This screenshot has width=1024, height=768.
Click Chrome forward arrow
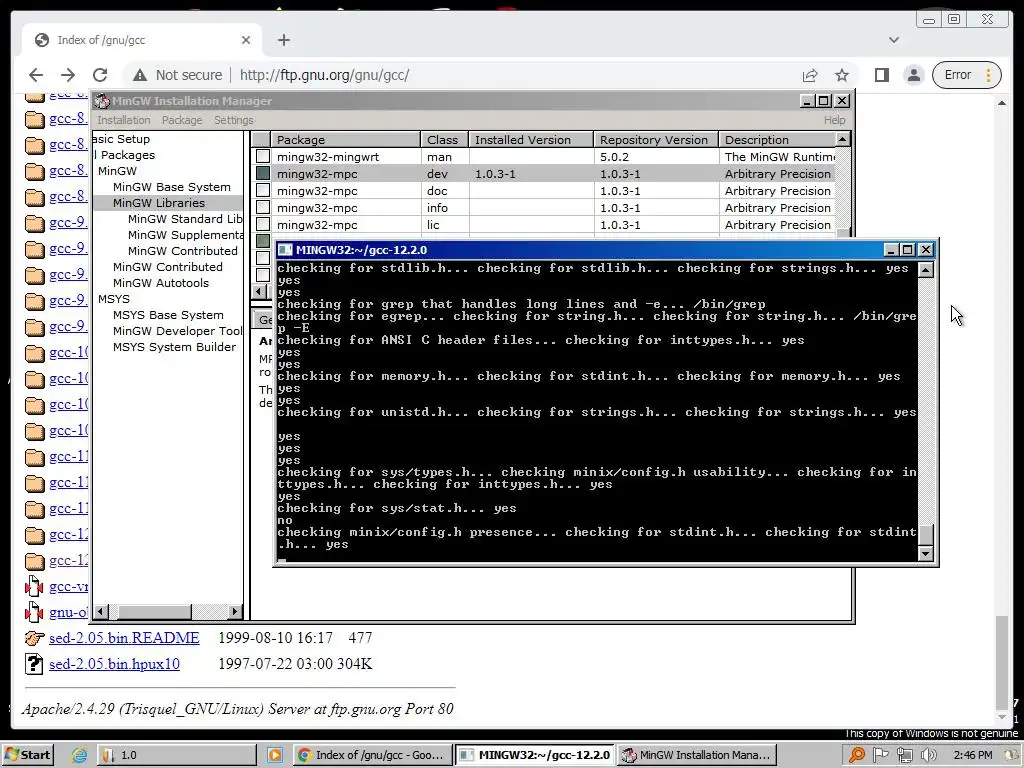pyautogui.click(x=68, y=75)
